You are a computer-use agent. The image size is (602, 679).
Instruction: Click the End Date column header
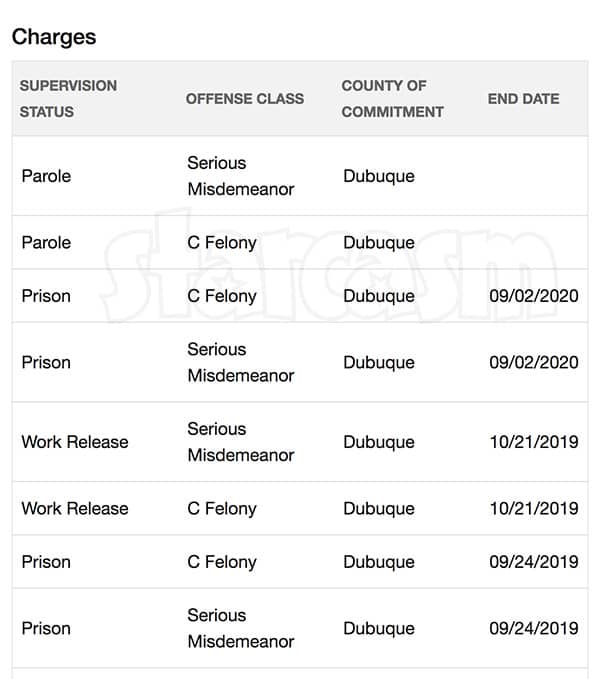pos(523,99)
